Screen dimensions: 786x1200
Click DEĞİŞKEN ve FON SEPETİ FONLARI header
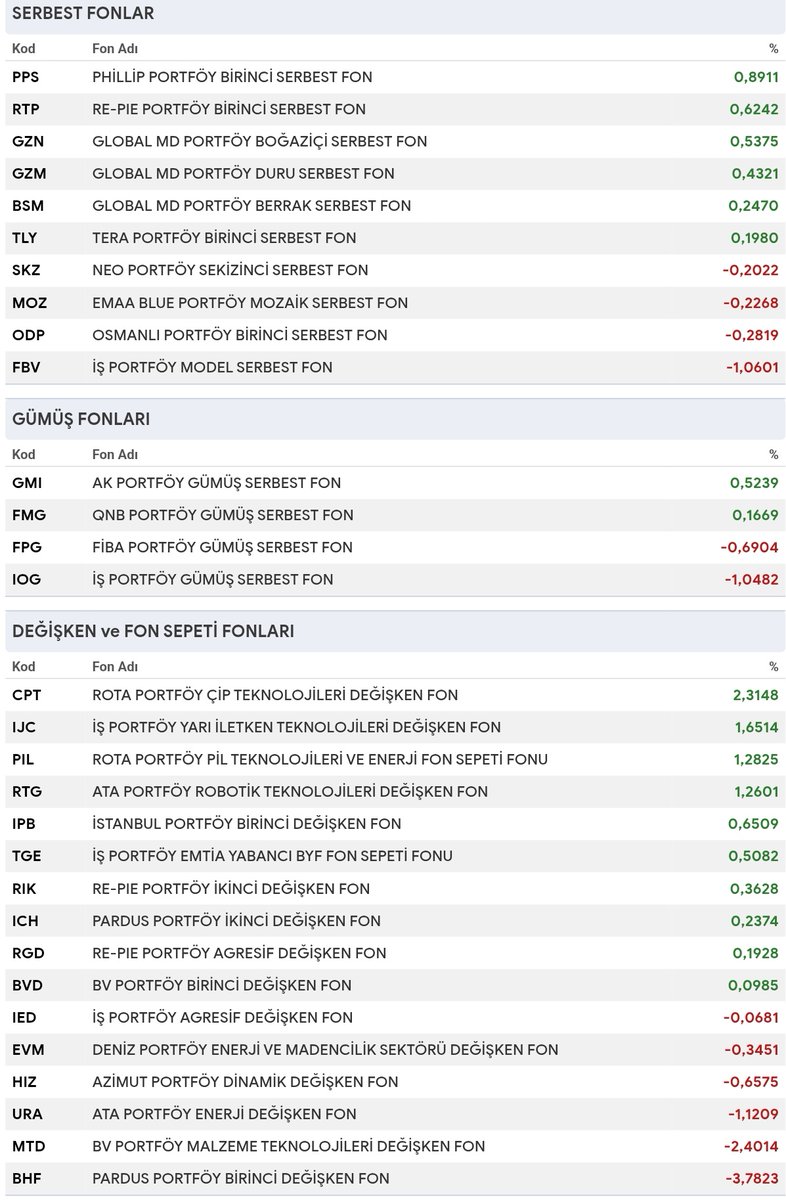tap(153, 632)
